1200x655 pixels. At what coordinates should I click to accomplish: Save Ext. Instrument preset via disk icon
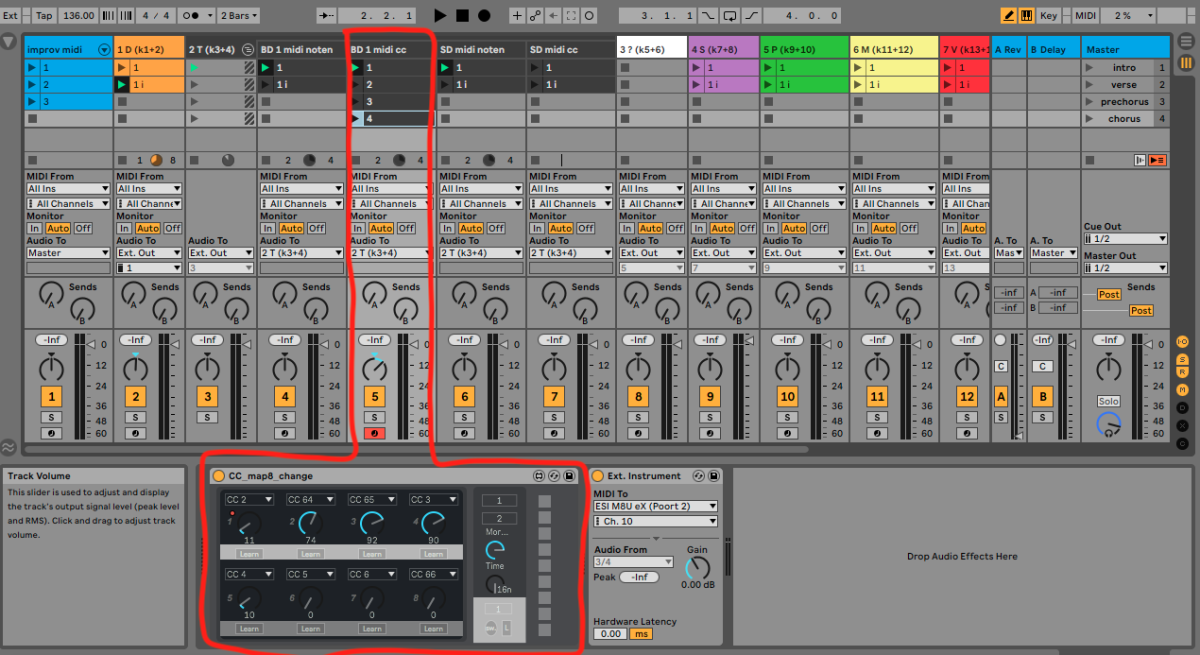click(x=715, y=476)
